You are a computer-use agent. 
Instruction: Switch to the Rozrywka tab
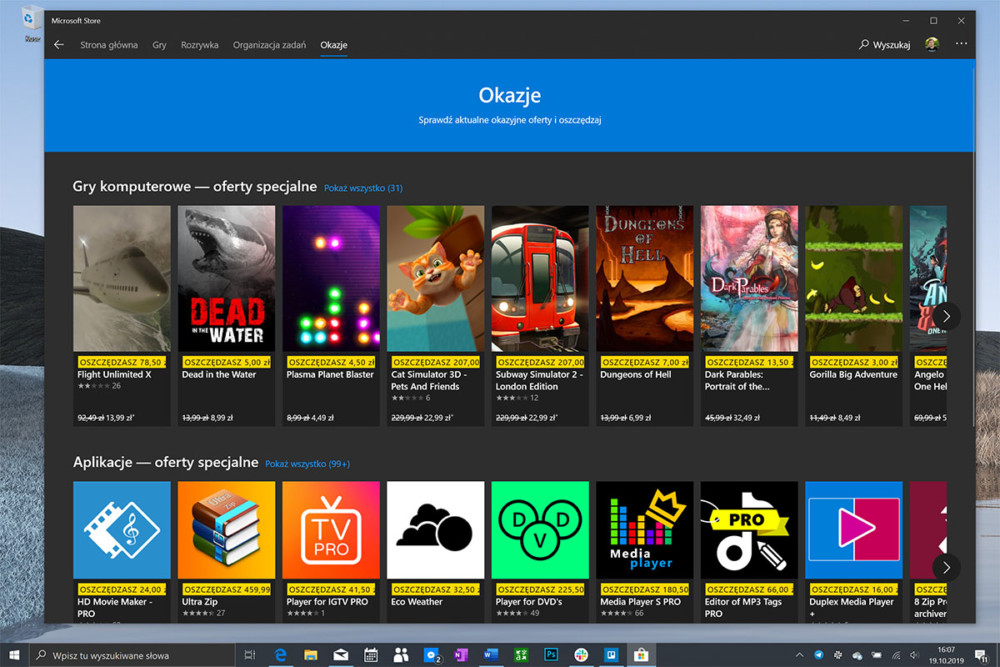pos(199,45)
